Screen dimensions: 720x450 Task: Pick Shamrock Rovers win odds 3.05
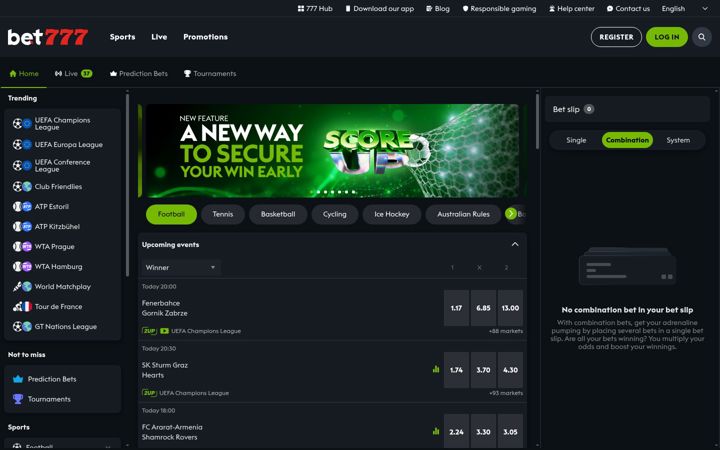[x=511, y=432]
